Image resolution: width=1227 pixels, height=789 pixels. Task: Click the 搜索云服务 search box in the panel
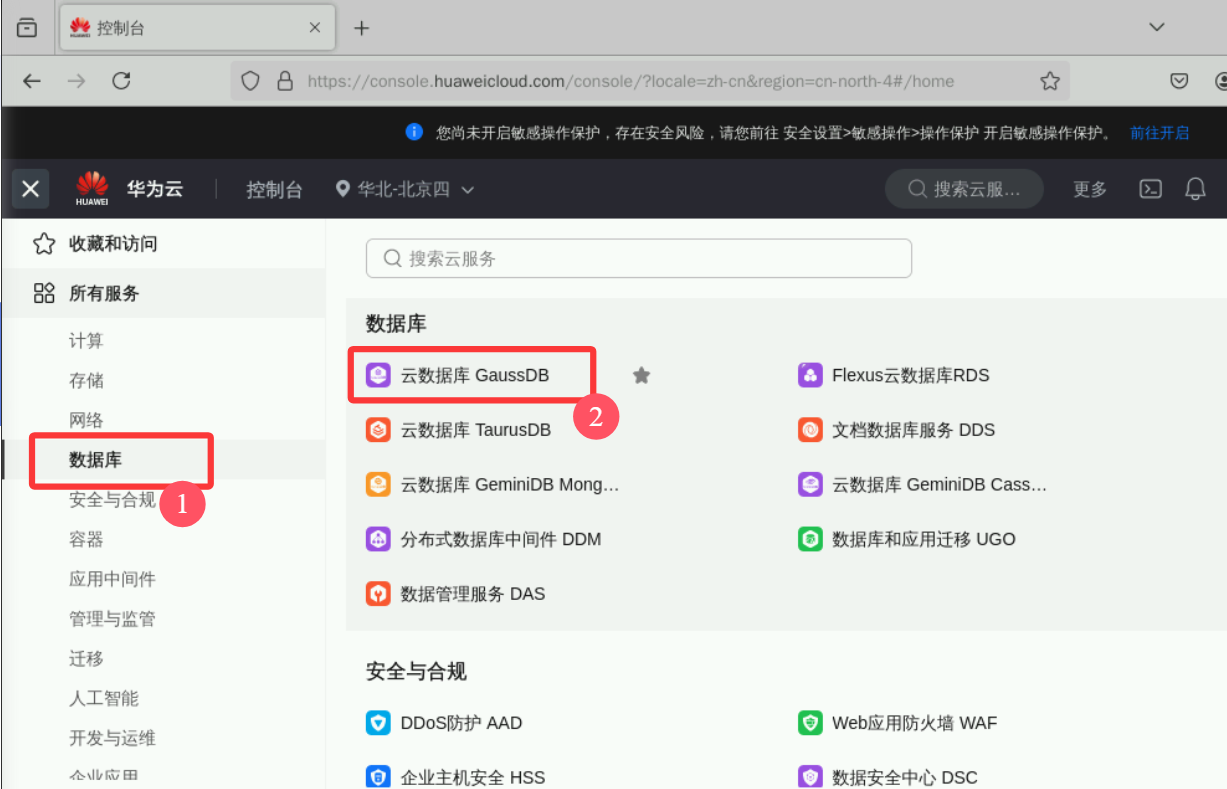tap(639, 258)
